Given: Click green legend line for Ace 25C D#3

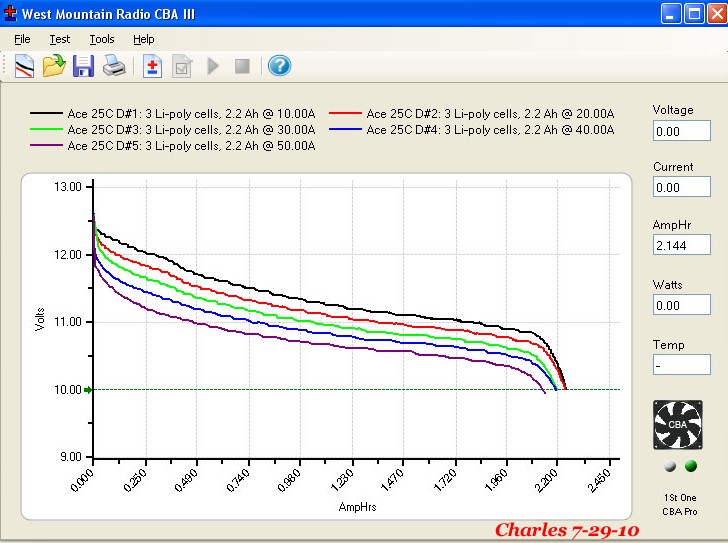Looking at the screenshot, I should pos(46,129).
